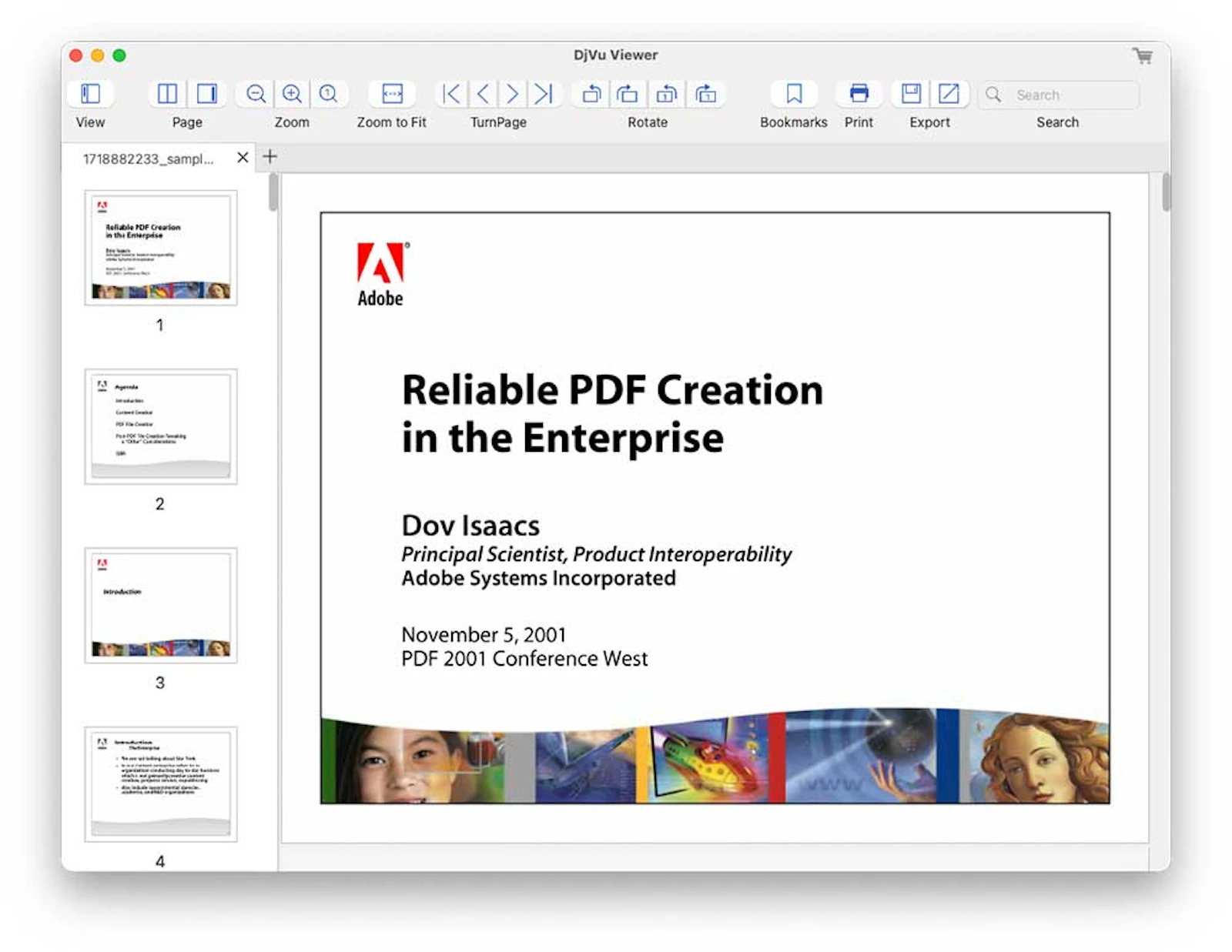Screen dimensions: 1232x952
Task: Click the Adobe logo on slide
Action: (x=381, y=275)
